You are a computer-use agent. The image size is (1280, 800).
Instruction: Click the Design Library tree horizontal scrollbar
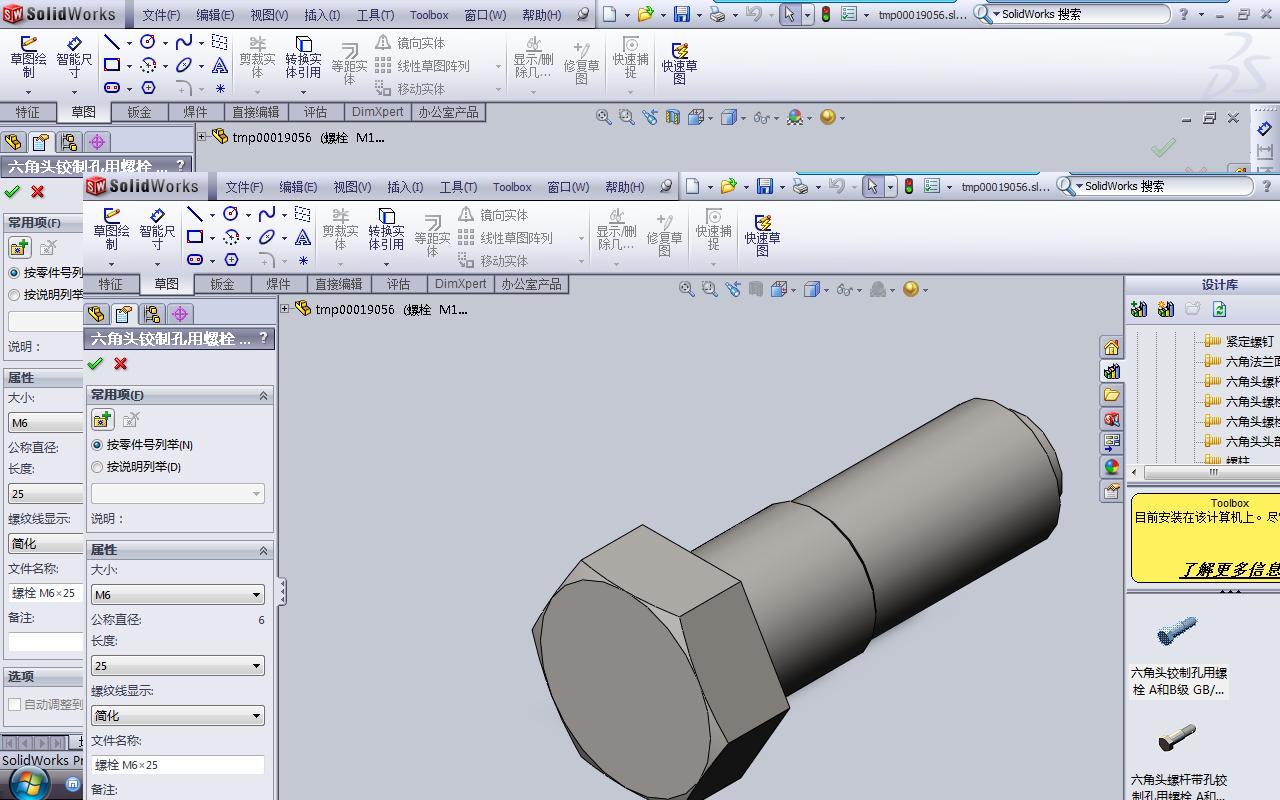pos(1205,472)
